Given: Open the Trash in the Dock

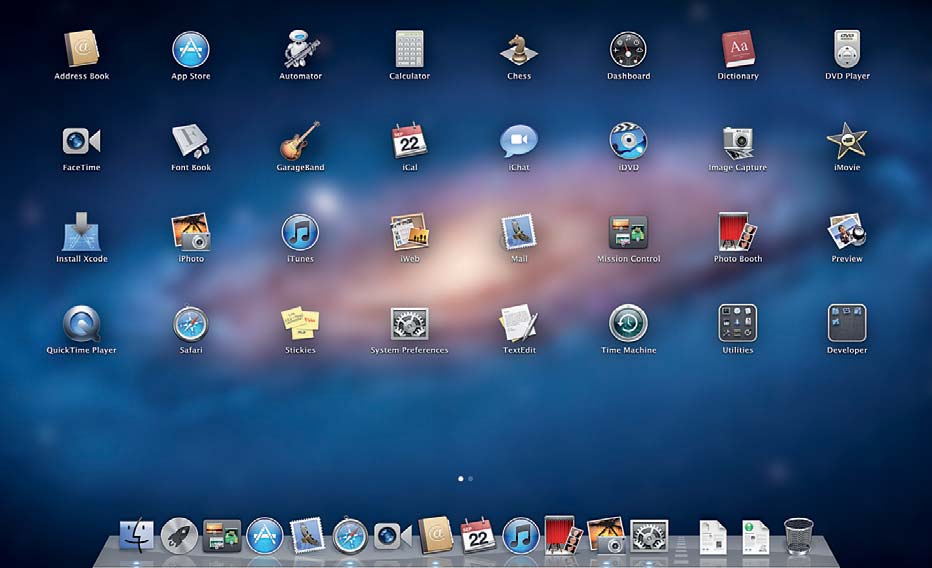Looking at the screenshot, I should (798, 535).
